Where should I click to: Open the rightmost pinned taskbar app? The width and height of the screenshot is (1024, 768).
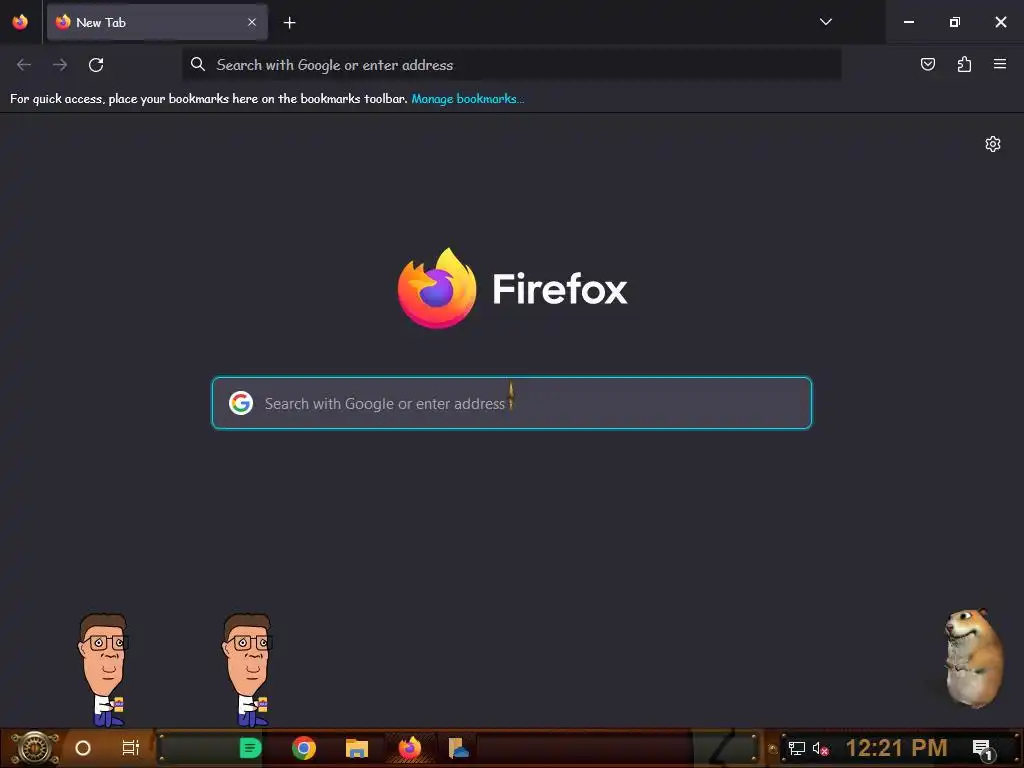tap(458, 748)
